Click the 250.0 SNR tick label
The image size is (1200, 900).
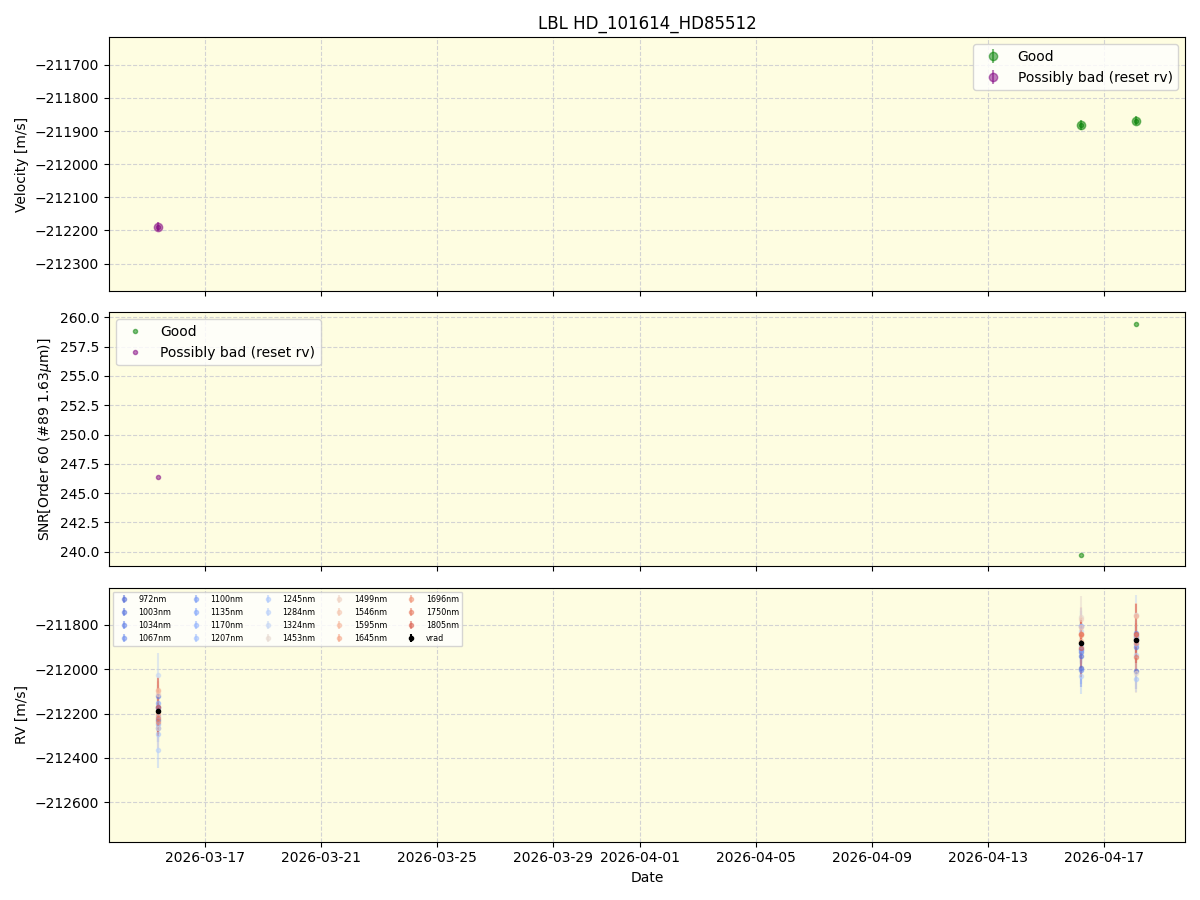(x=82, y=435)
